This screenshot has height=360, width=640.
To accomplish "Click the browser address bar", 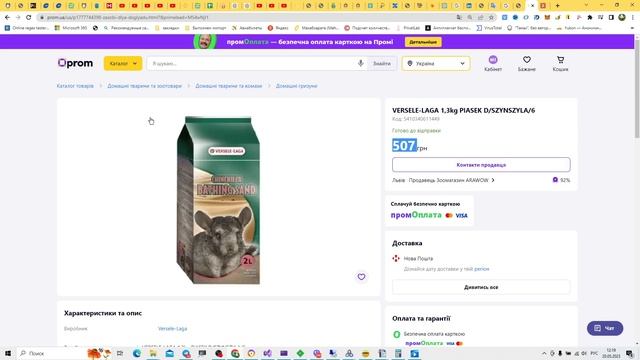I will pyautogui.click(x=245, y=18).
